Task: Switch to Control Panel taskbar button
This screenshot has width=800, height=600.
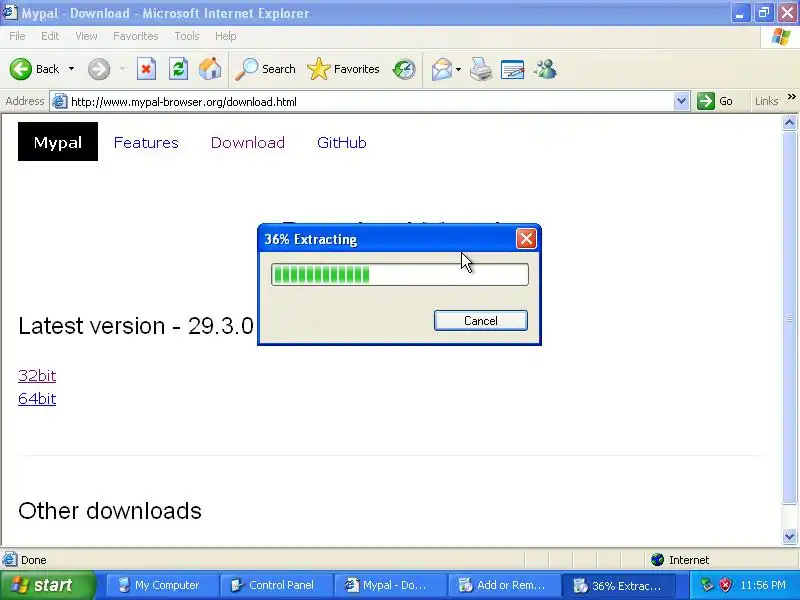Action: 276,585
